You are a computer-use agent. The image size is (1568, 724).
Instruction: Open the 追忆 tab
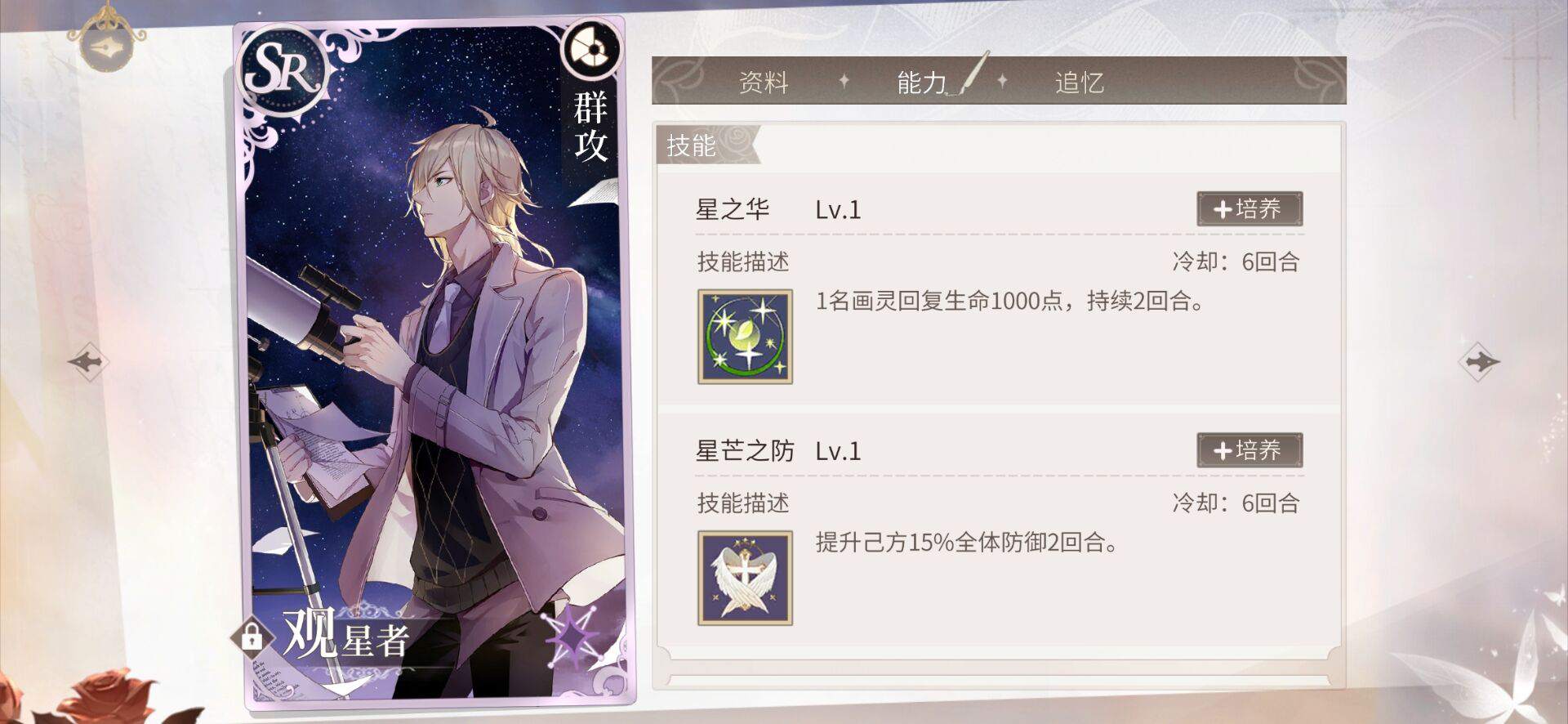(x=1080, y=83)
